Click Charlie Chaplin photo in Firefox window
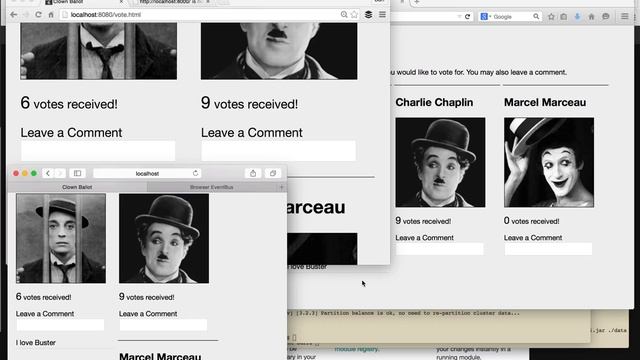Screen dimensions: 640x360 pyautogui.click(x=440, y=162)
